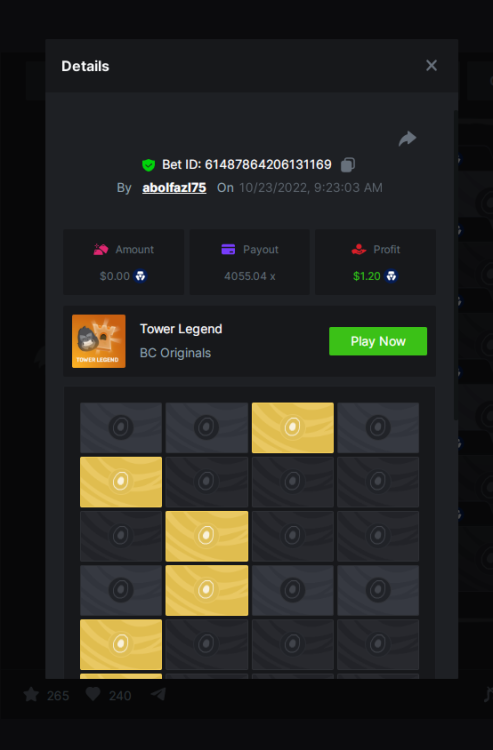
Task: Click the Tower Legend title text
Action: [x=181, y=329]
